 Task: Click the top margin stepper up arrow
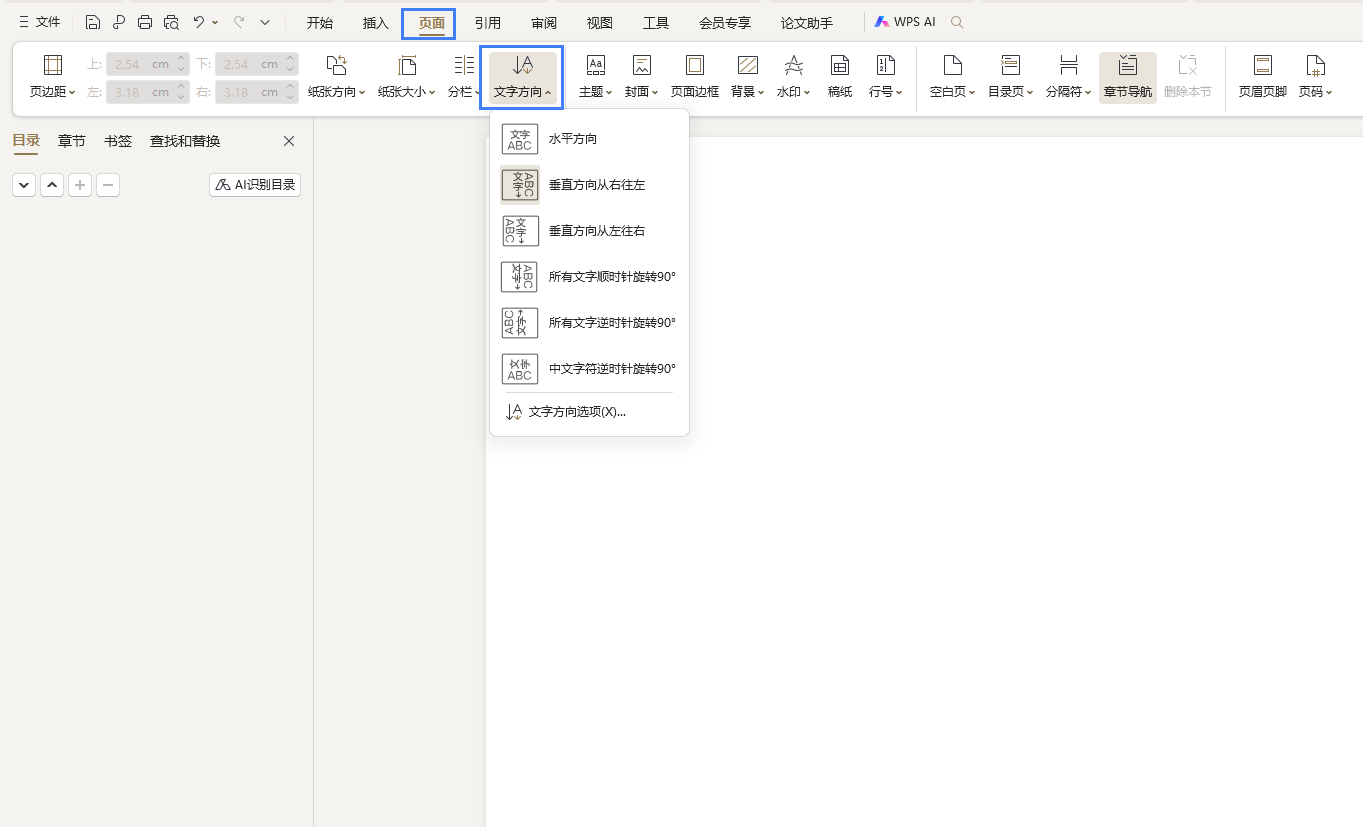[x=181, y=59]
